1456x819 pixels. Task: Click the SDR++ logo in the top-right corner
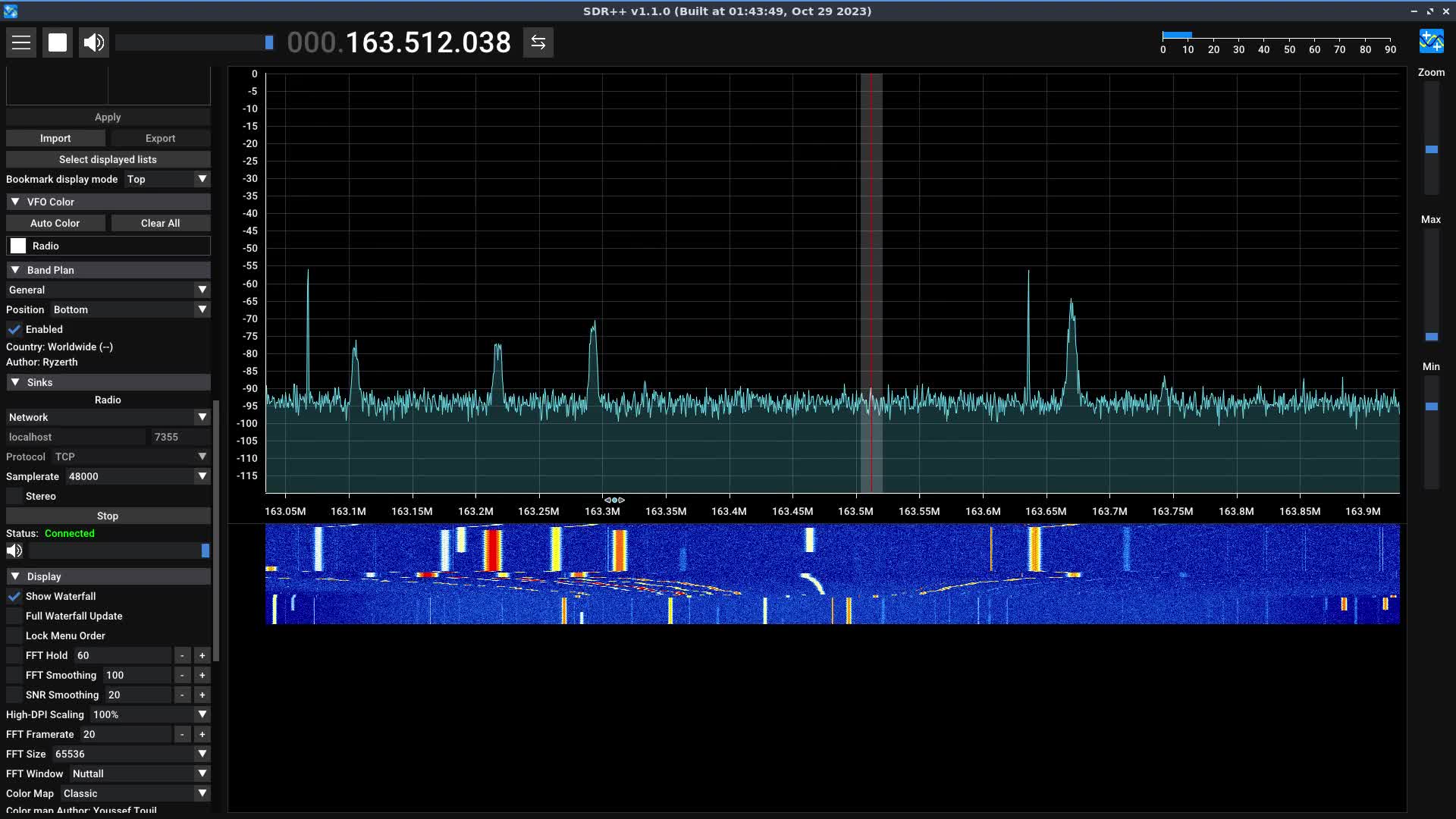1432,41
